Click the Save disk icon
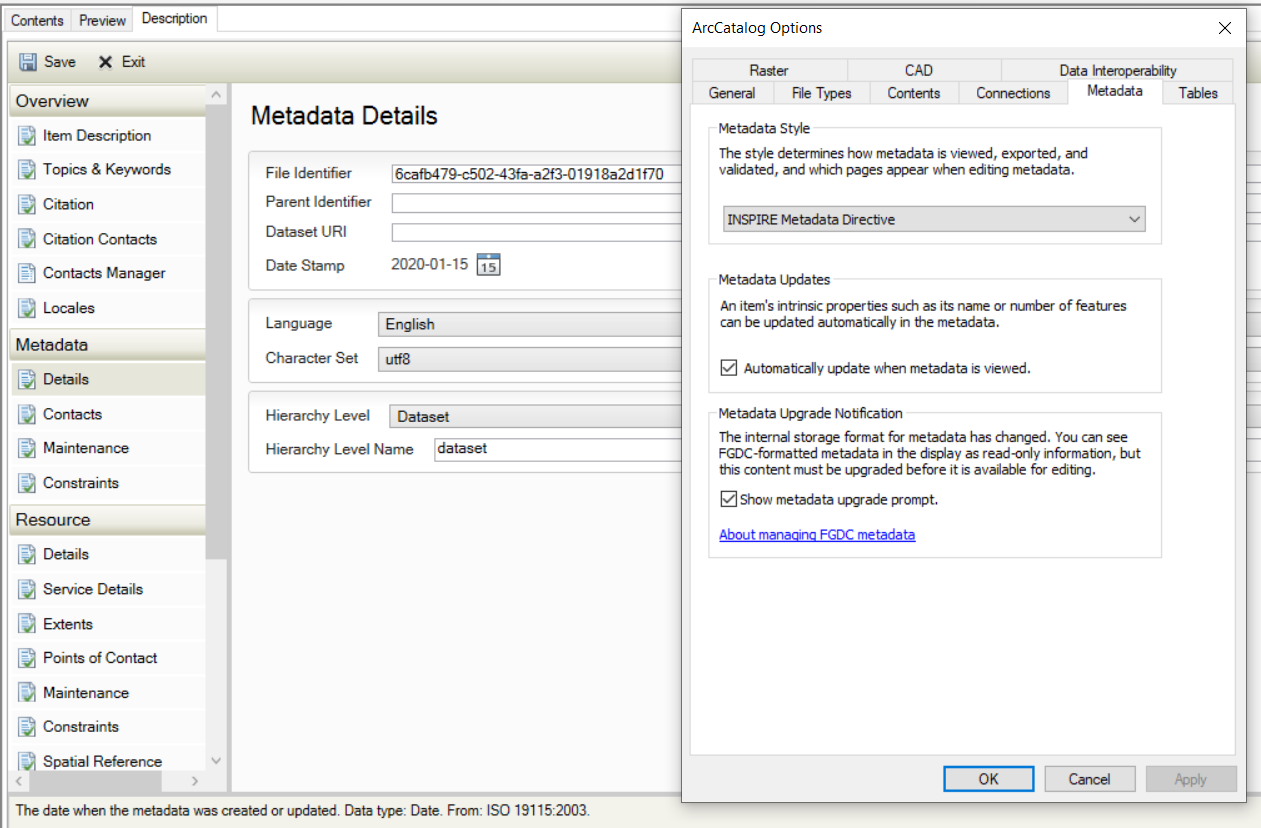The height and width of the screenshot is (828, 1261). pos(28,62)
